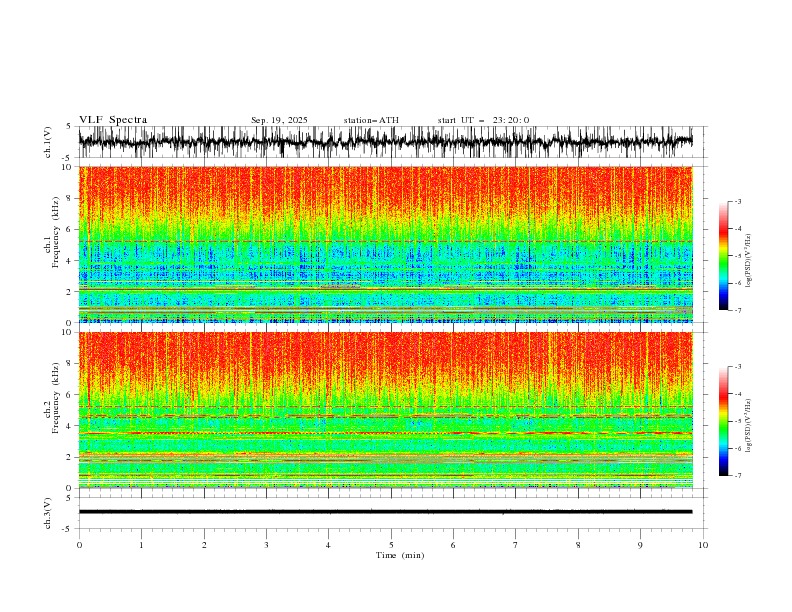Click the ch.2 spectrogram plot
The width and height of the screenshot is (792, 612).
click(385, 410)
